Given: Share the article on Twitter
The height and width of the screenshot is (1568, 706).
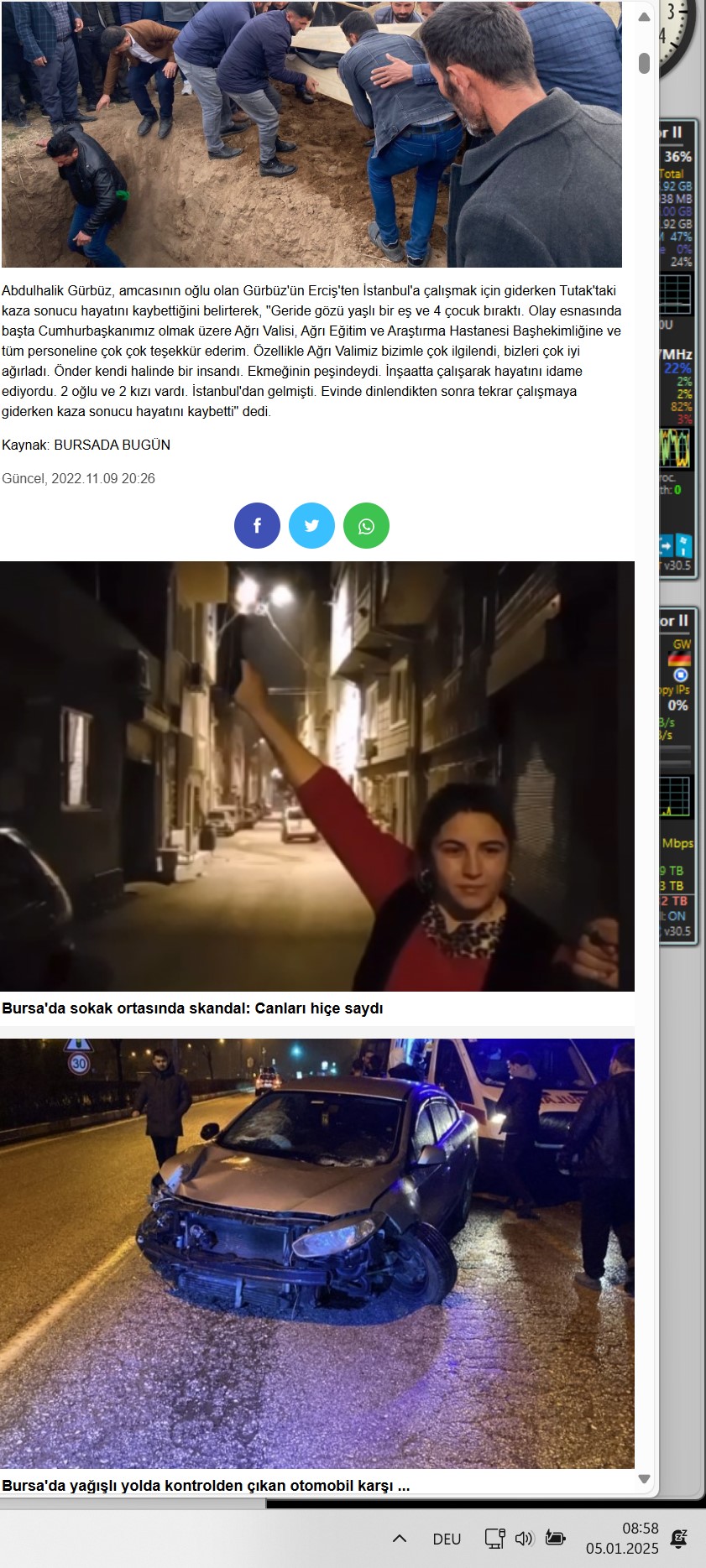Looking at the screenshot, I should pyautogui.click(x=311, y=526).
